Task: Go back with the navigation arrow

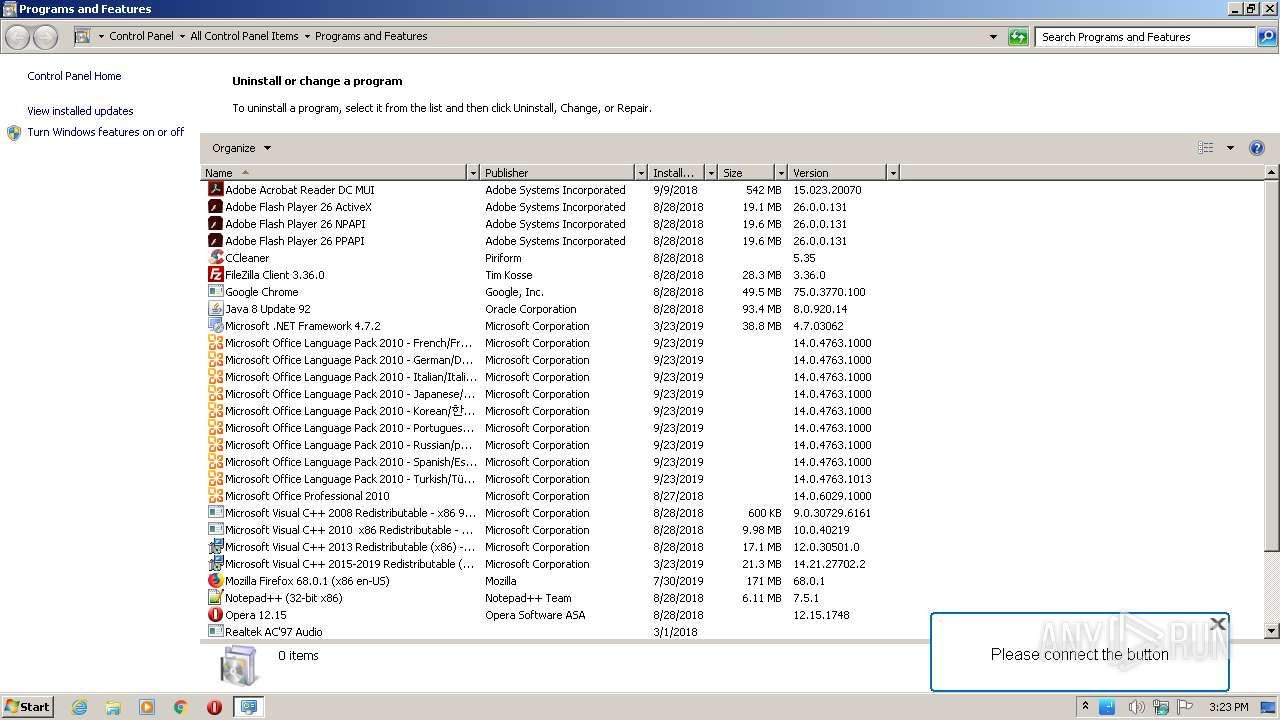Action: 18,37
